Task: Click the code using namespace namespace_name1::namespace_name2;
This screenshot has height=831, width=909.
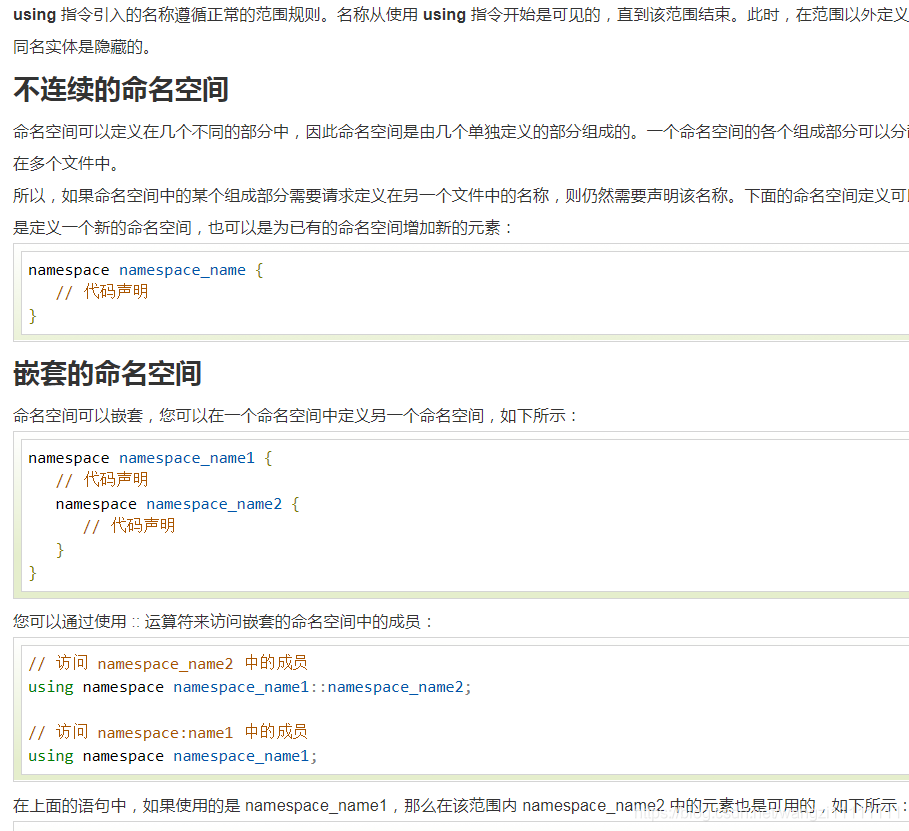Action: [250, 687]
